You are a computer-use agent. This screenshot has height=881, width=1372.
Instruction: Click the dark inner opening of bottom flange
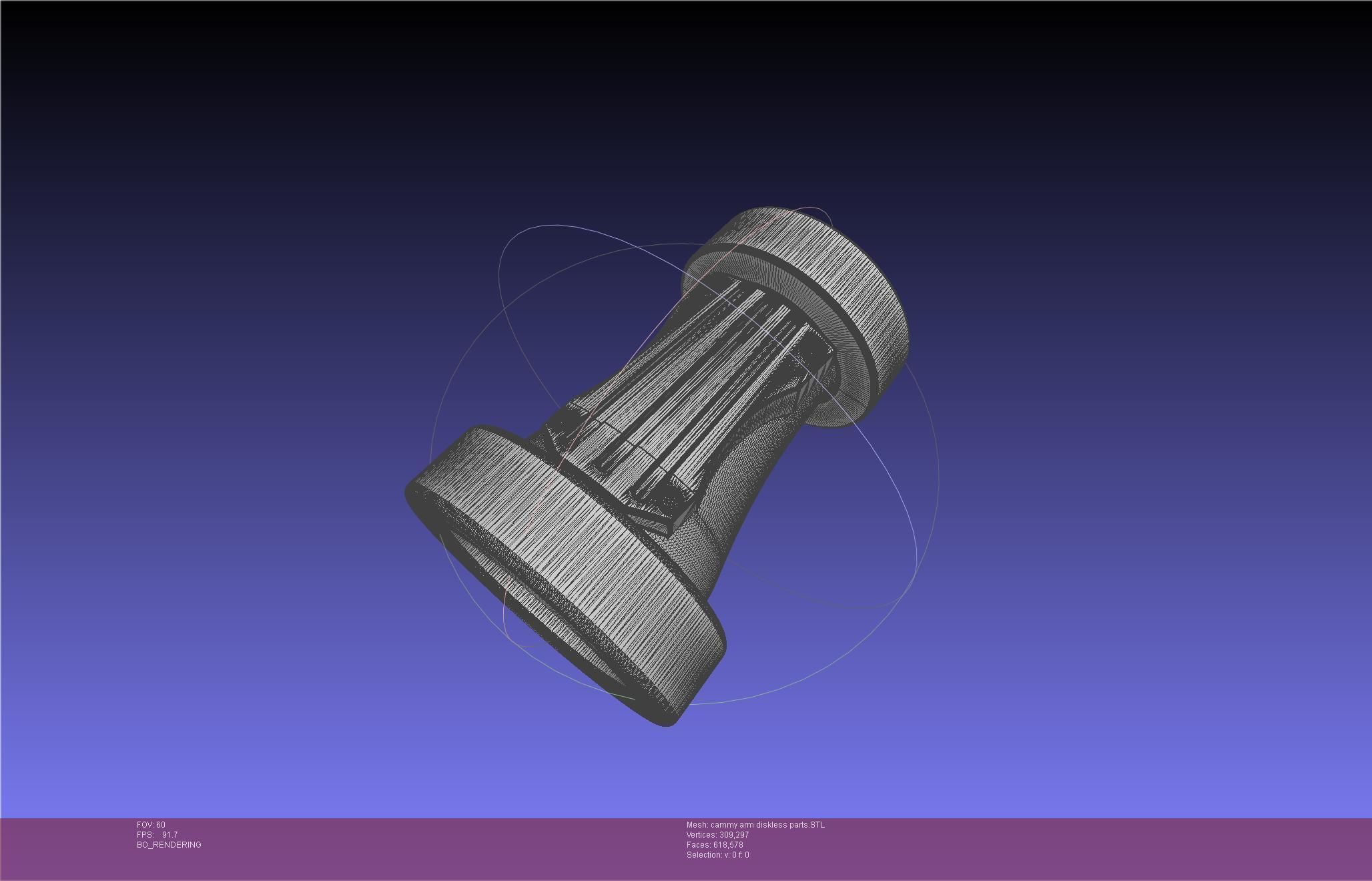tap(534, 604)
